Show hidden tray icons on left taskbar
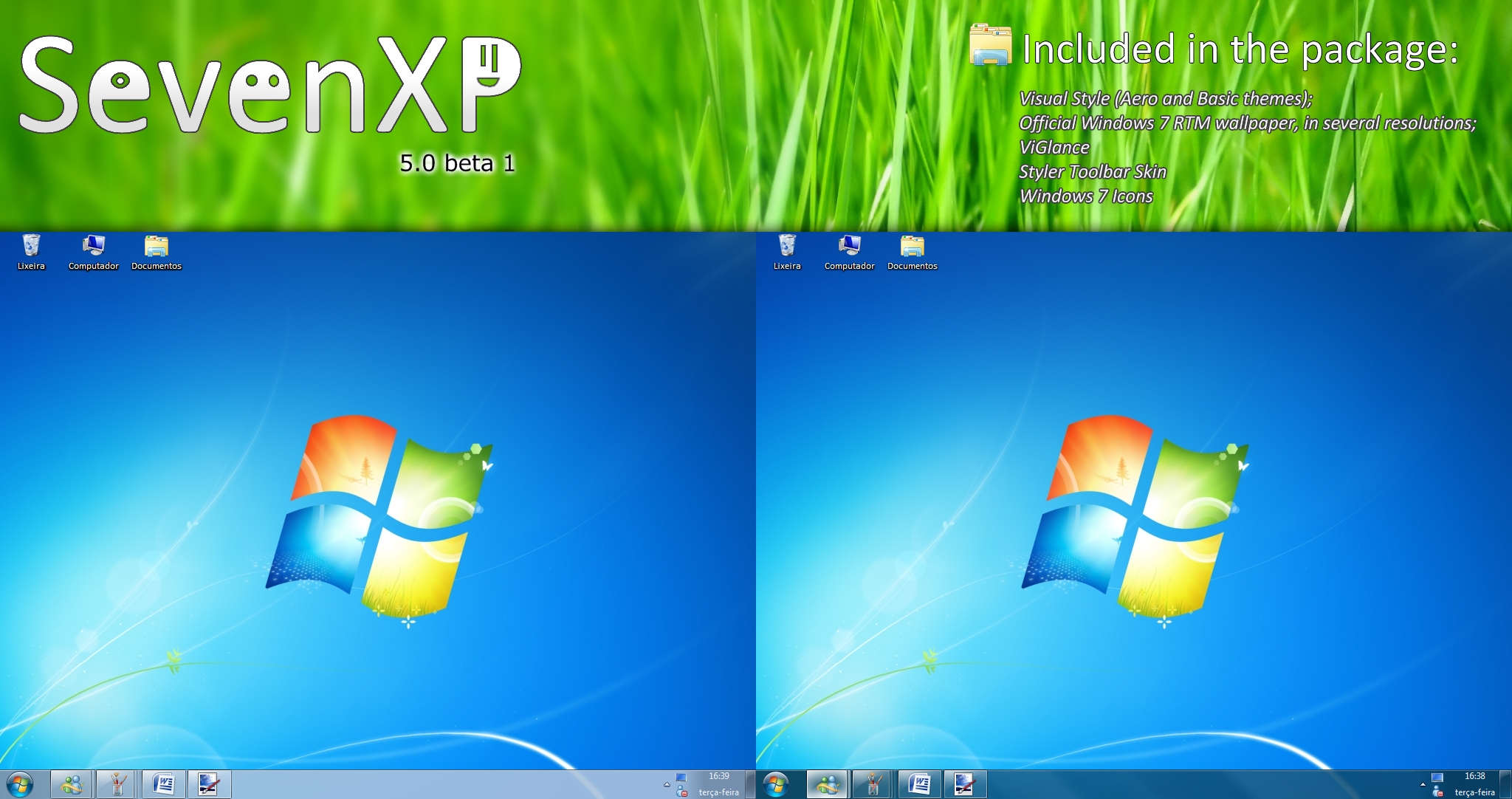1512x799 pixels. [667, 784]
